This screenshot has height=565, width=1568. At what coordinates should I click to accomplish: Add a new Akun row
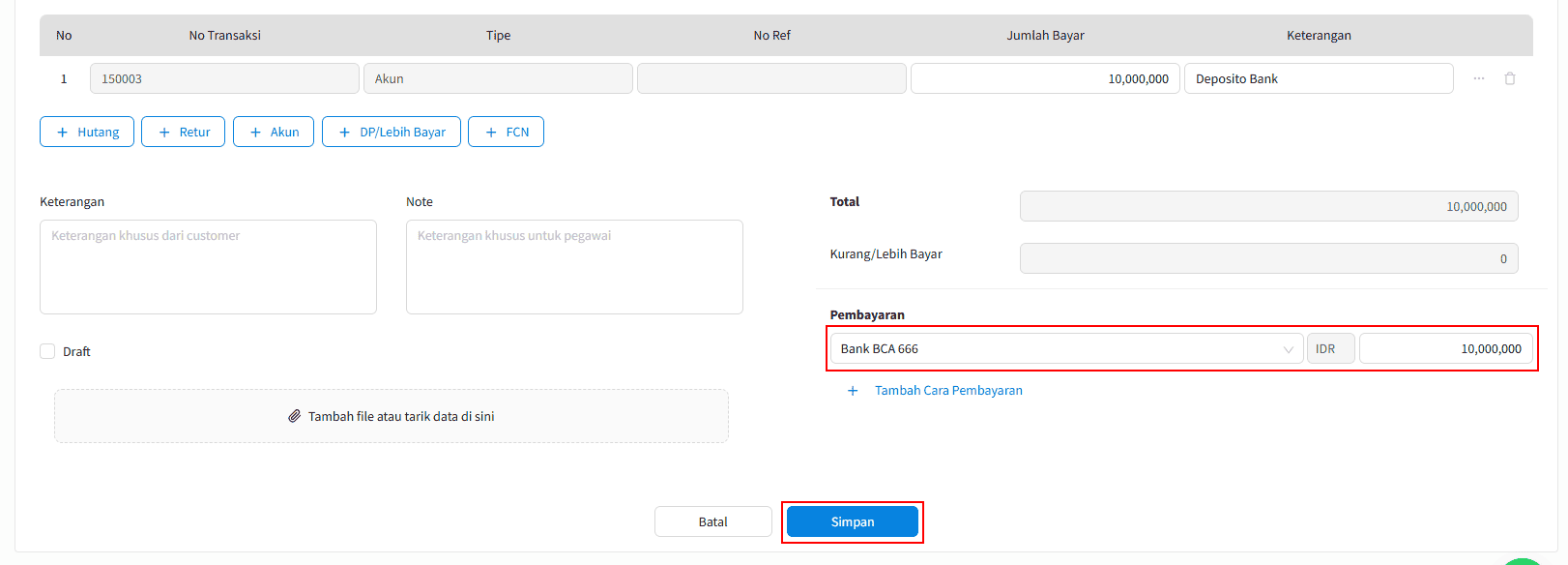pyautogui.click(x=274, y=132)
